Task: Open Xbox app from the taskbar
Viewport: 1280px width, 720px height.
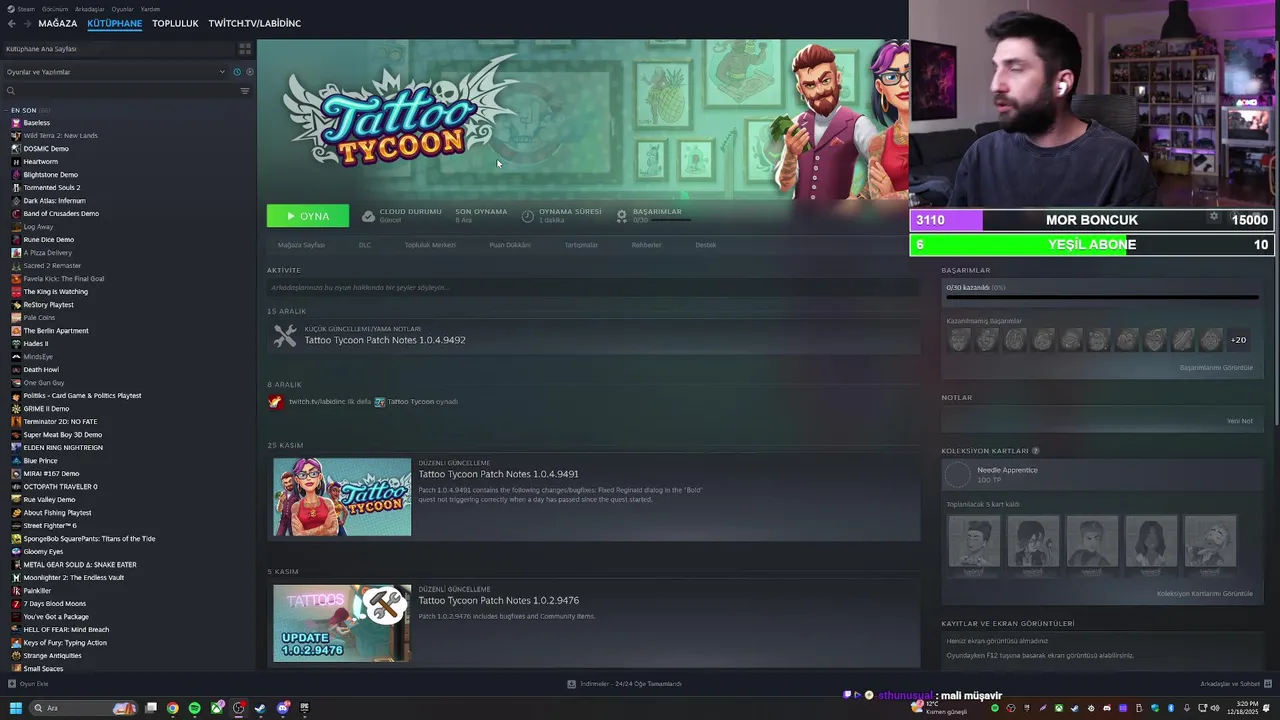Action: [x=217, y=708]
